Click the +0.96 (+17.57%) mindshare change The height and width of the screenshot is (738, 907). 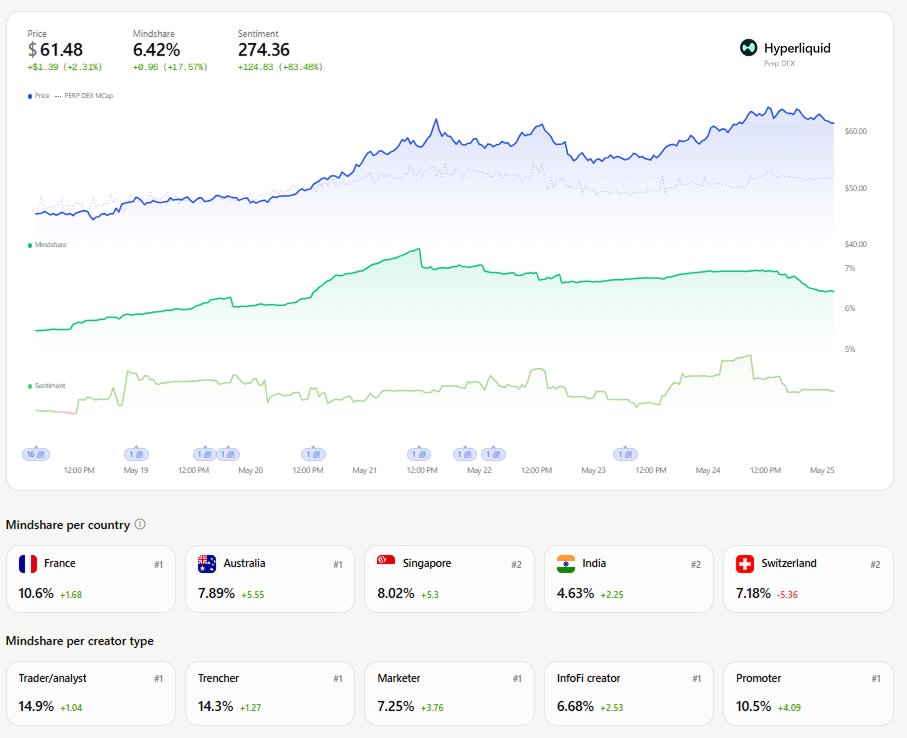170,67
